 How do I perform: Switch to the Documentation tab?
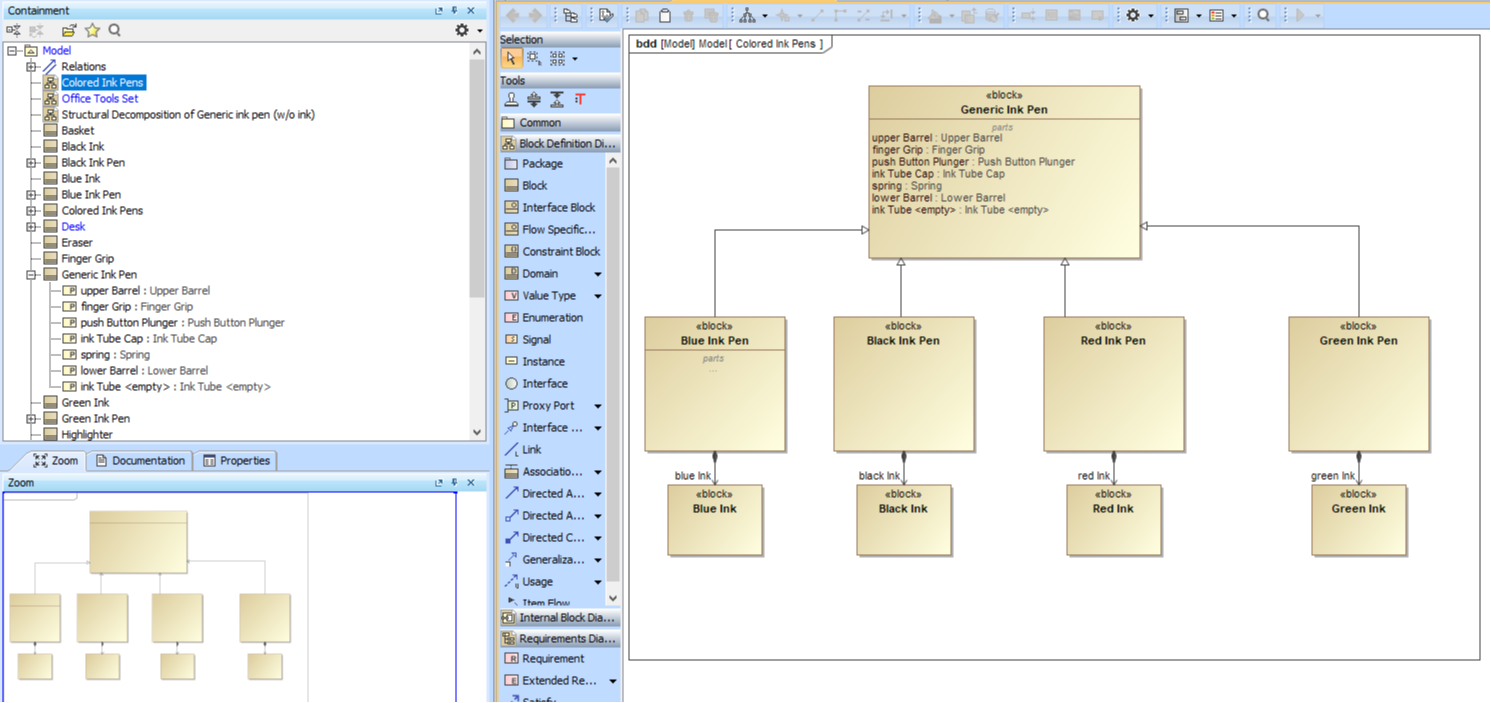pyautogui.click(x=140, y=461)
